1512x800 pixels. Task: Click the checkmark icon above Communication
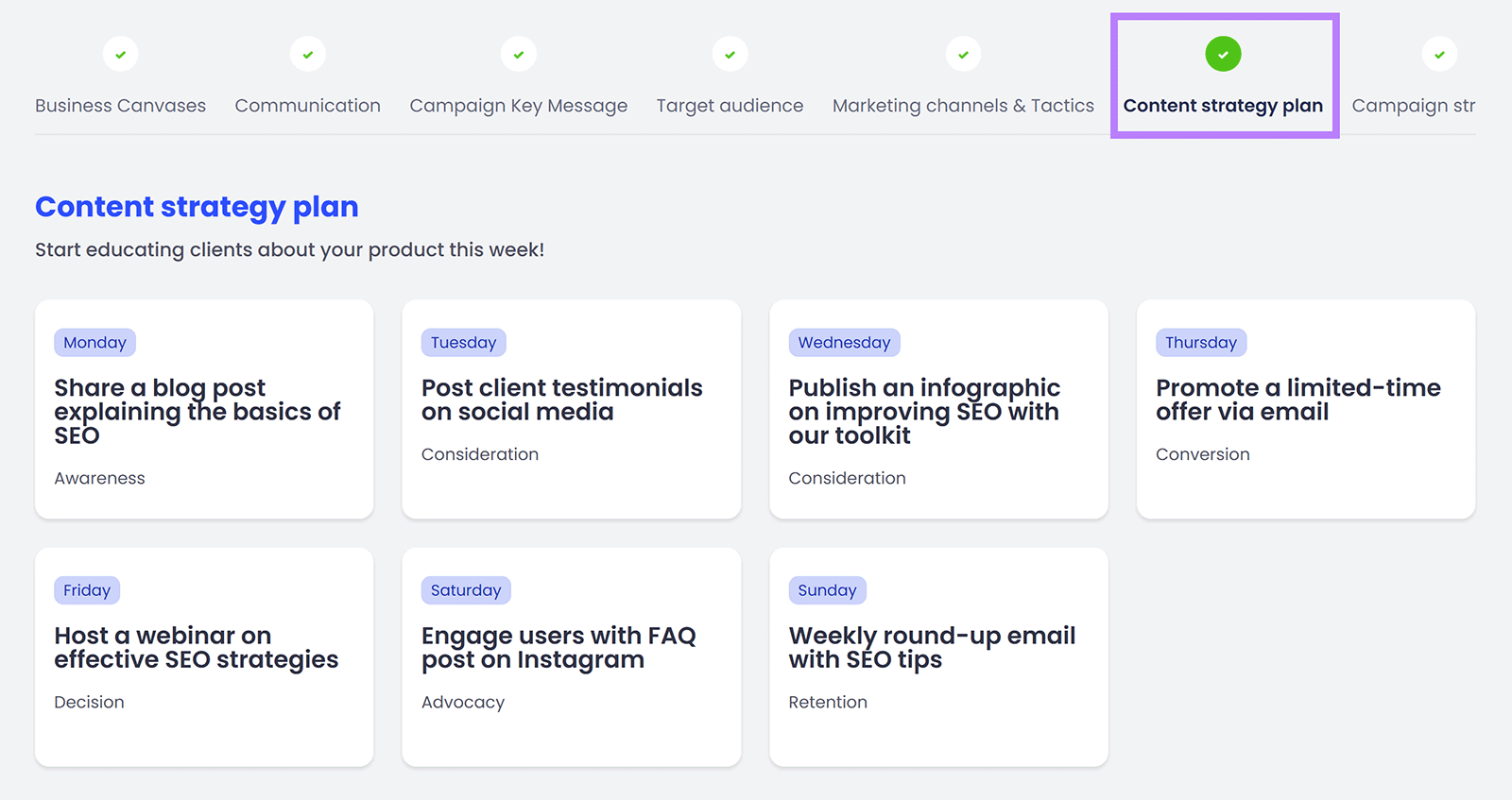[x=308, y=55]
